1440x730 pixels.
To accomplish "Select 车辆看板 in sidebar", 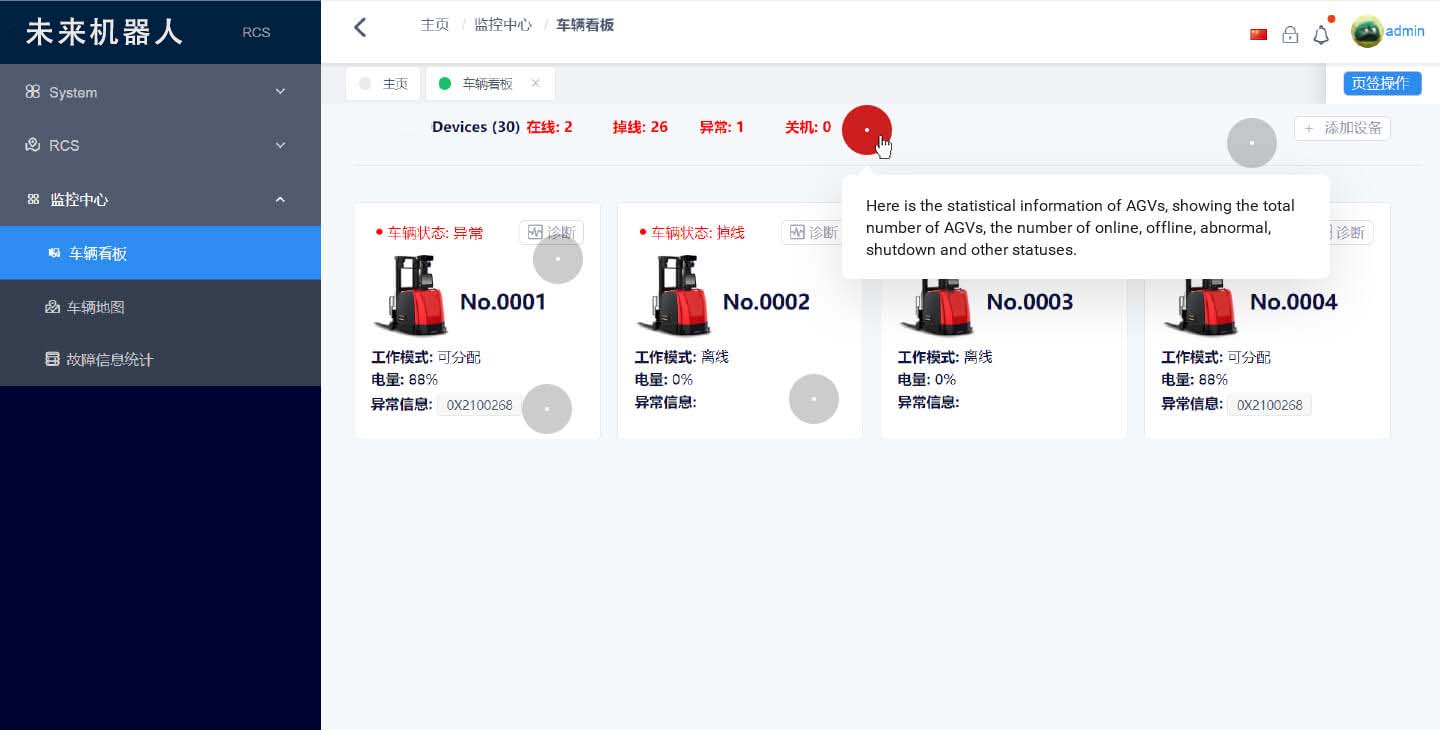I will pyautogui.click(x=160, y=253).
